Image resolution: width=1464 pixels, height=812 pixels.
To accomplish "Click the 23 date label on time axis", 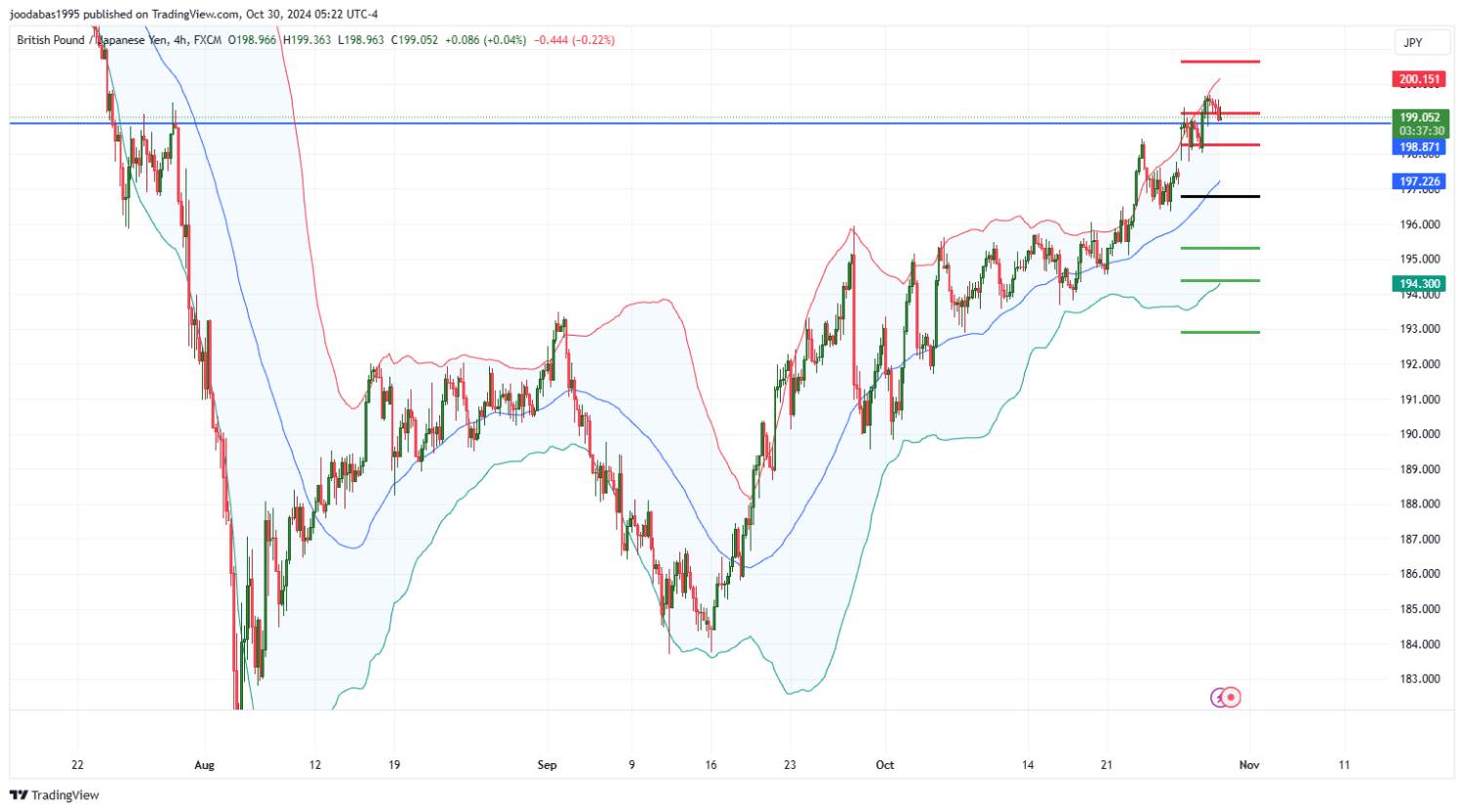I will (x=790, y=765).
